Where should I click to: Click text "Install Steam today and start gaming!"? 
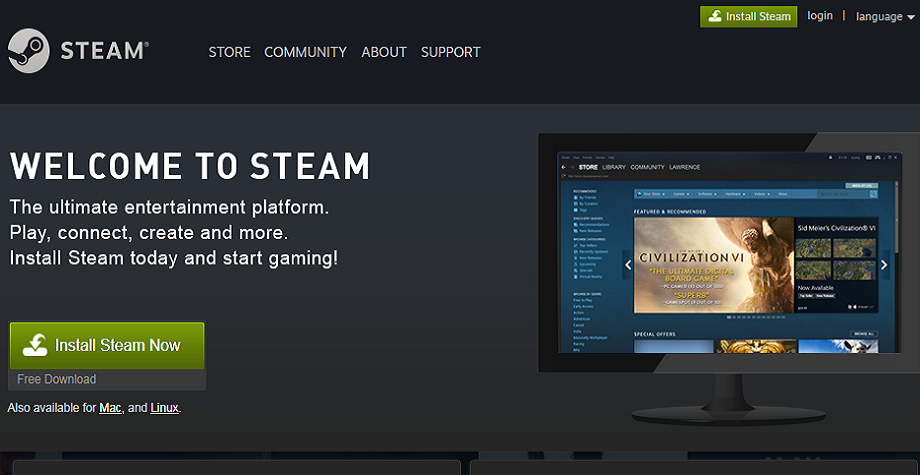tap(174, 258)
